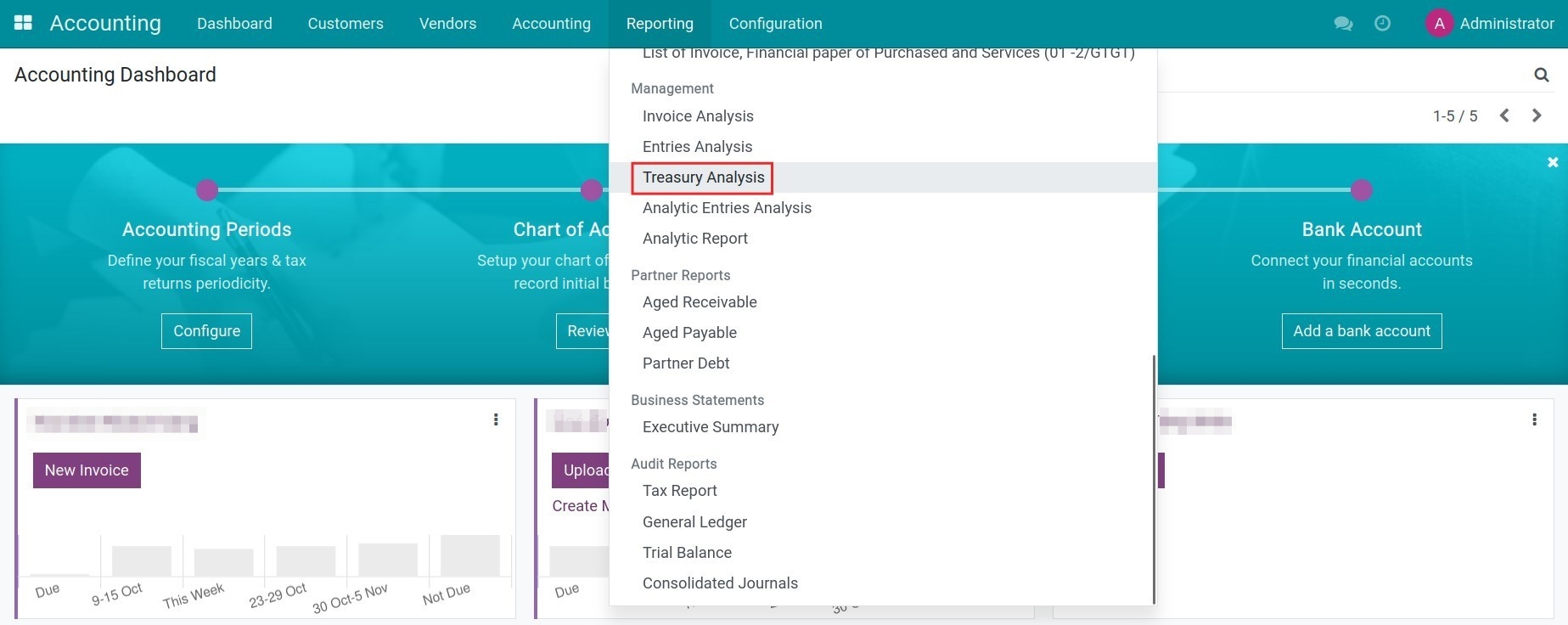Click Management section header text

672,88
